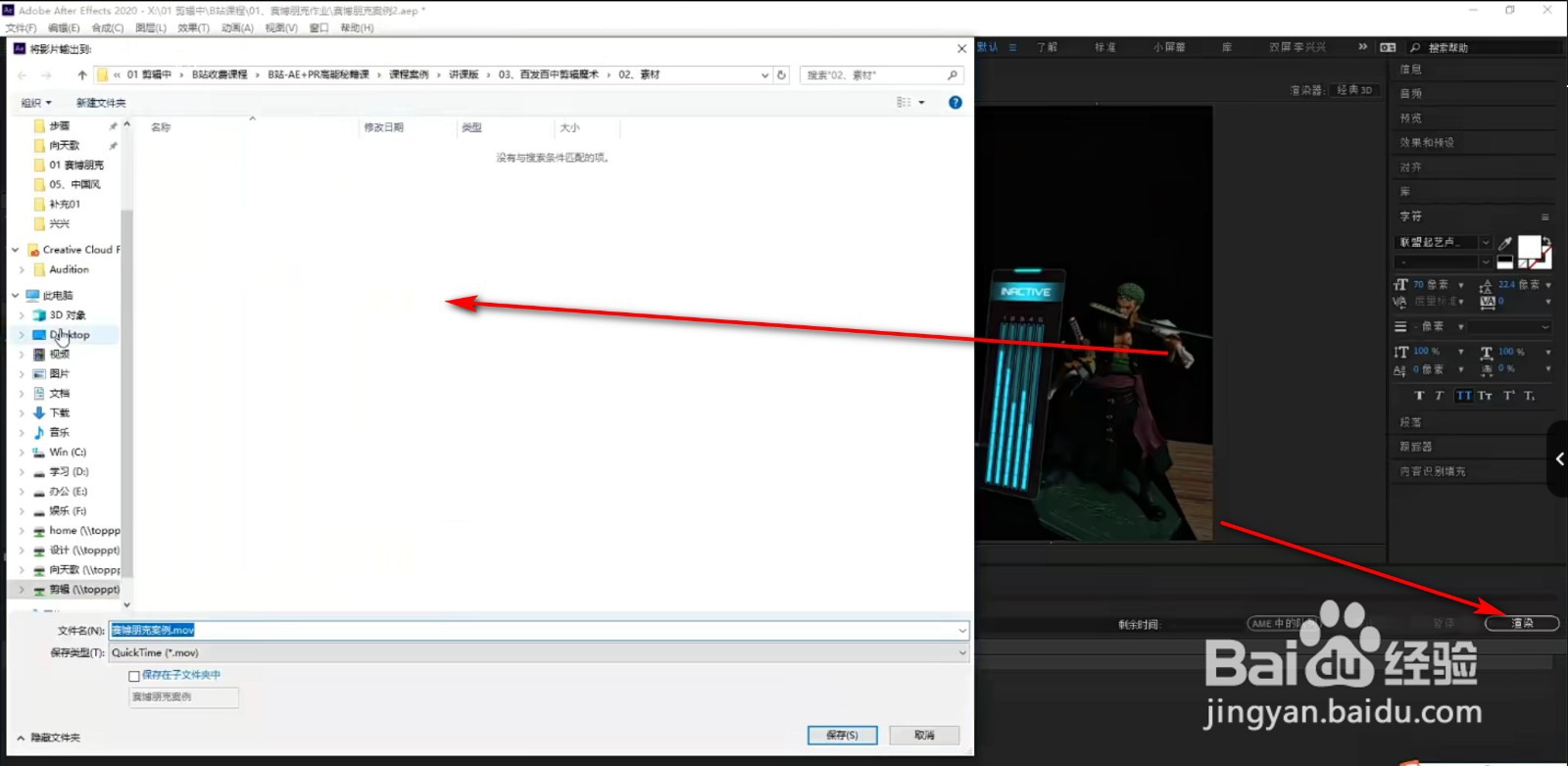Click the 渲染 render button
Screen dimensions: 1568x766
[x=1522, y=623]
